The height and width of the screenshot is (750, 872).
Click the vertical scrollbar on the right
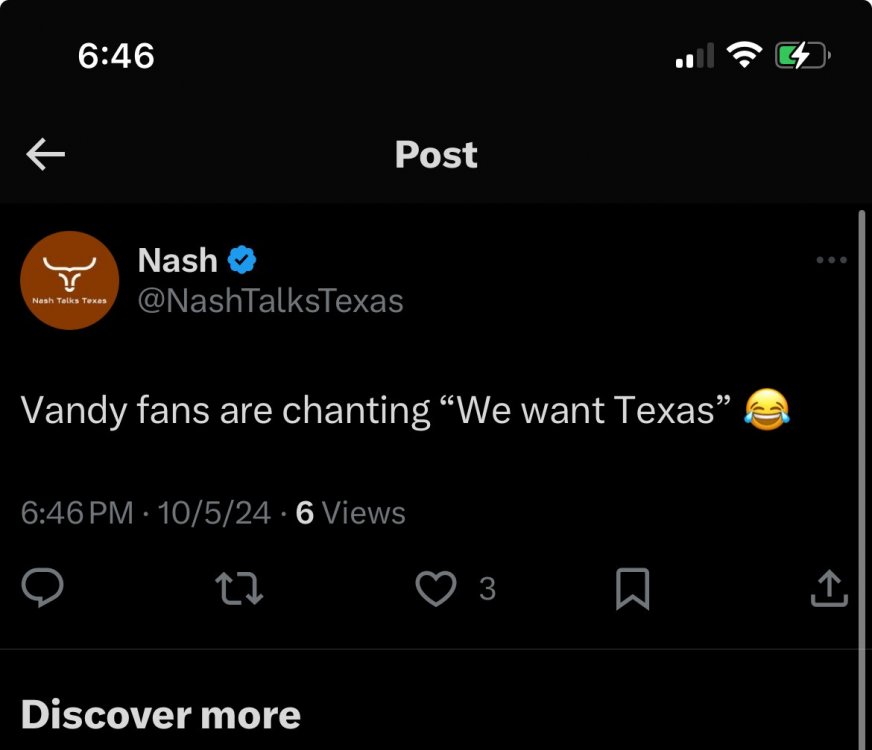point(861,450)
